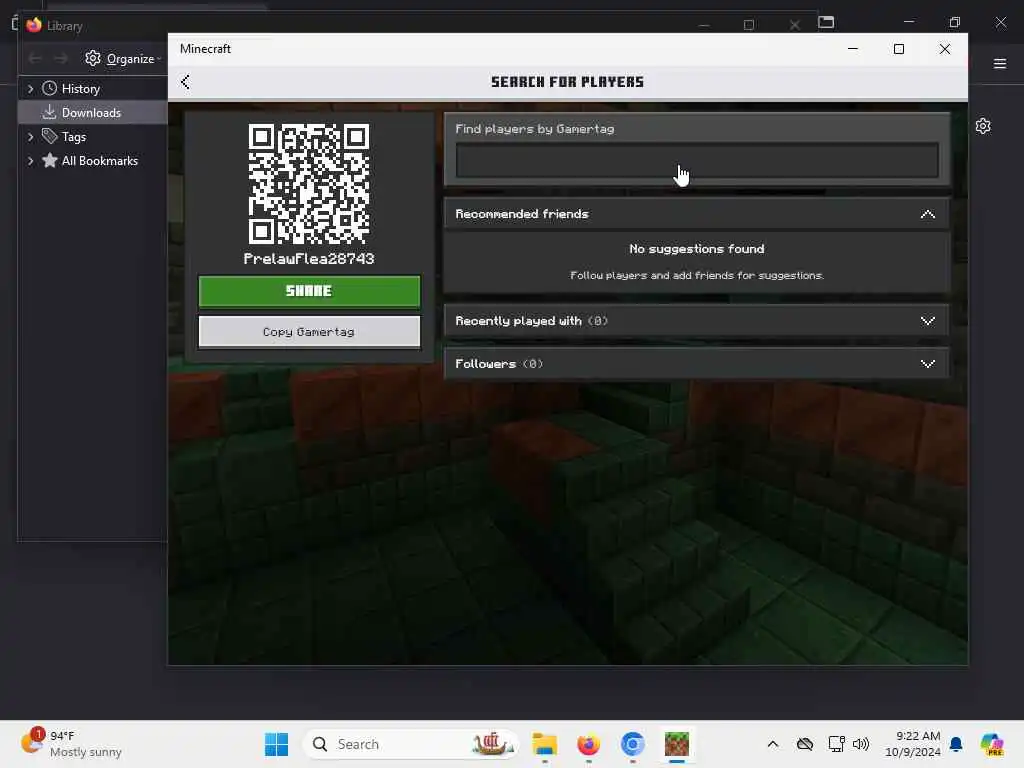The width and height of the screenshot is (1024, 768).
Task: Close the Minecraft window
Action: click(944, 49)
